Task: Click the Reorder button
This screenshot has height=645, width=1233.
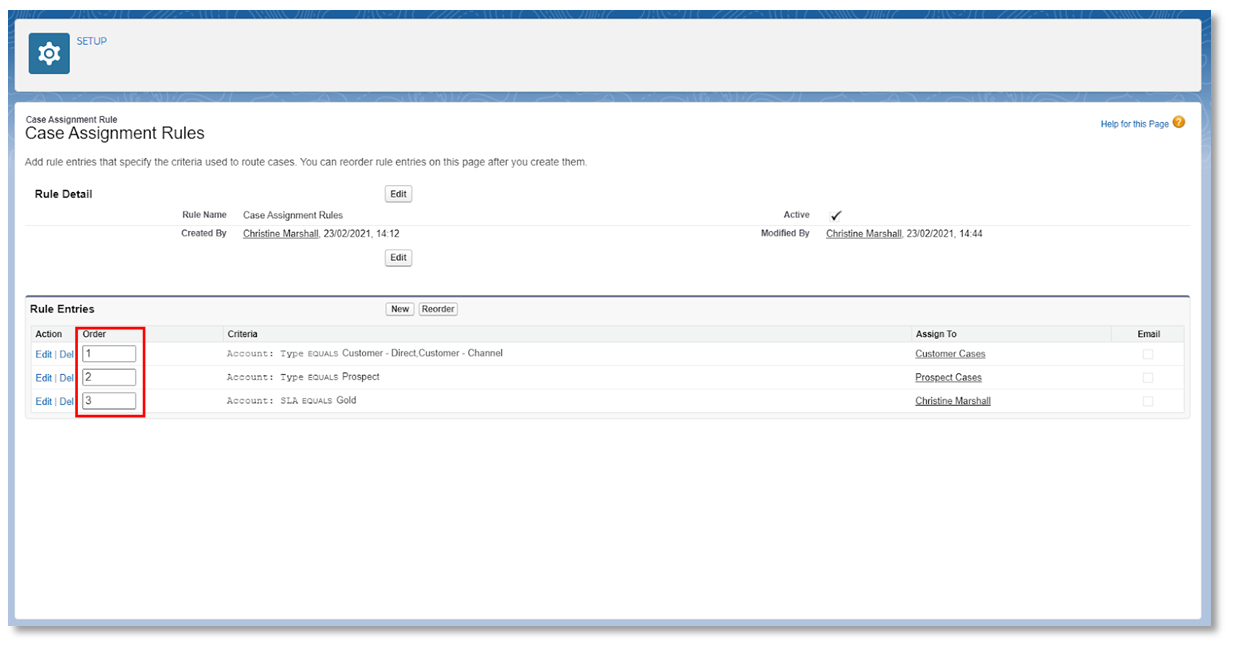Action: point(438,309)
